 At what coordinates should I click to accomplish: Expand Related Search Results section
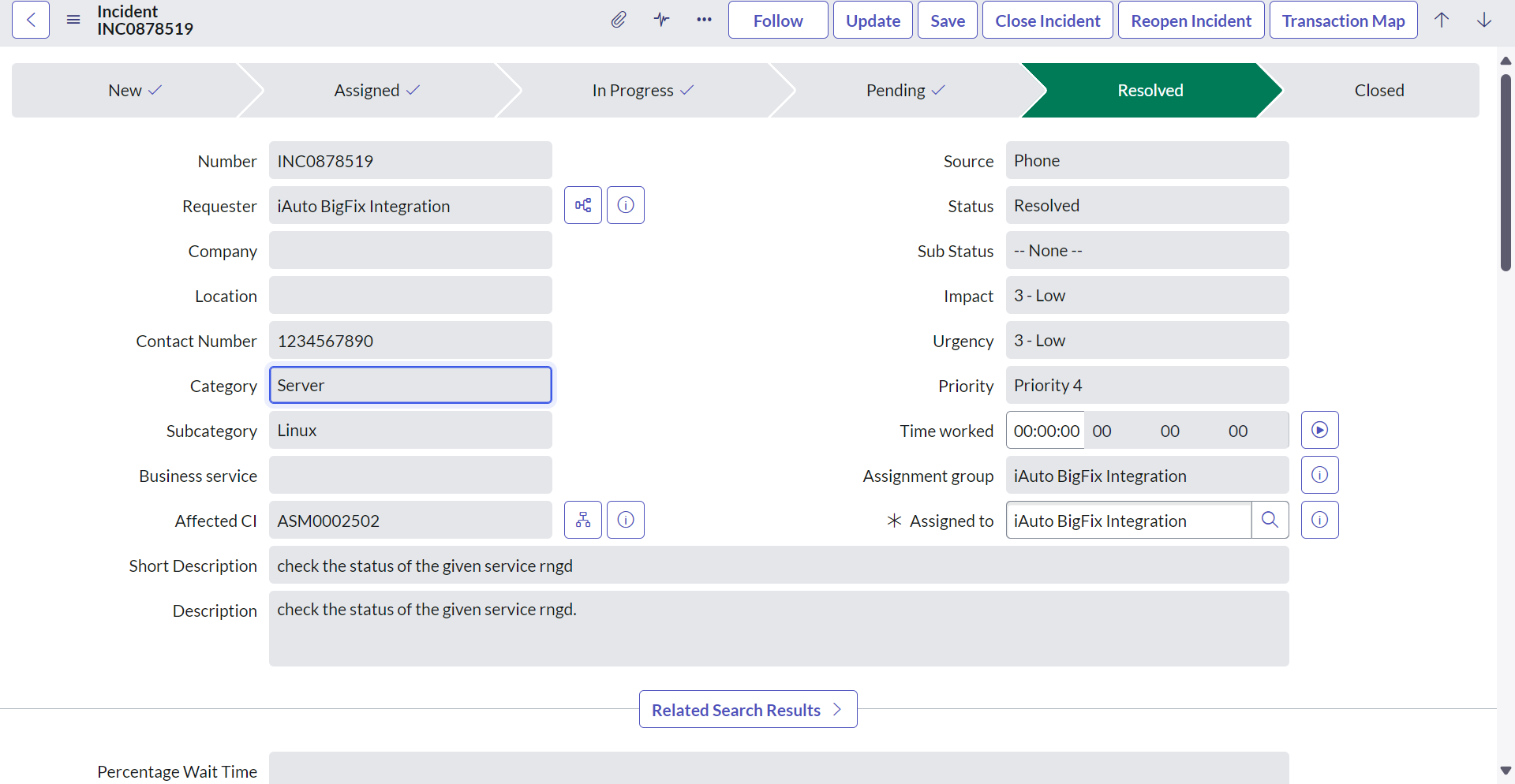[747, 710]
